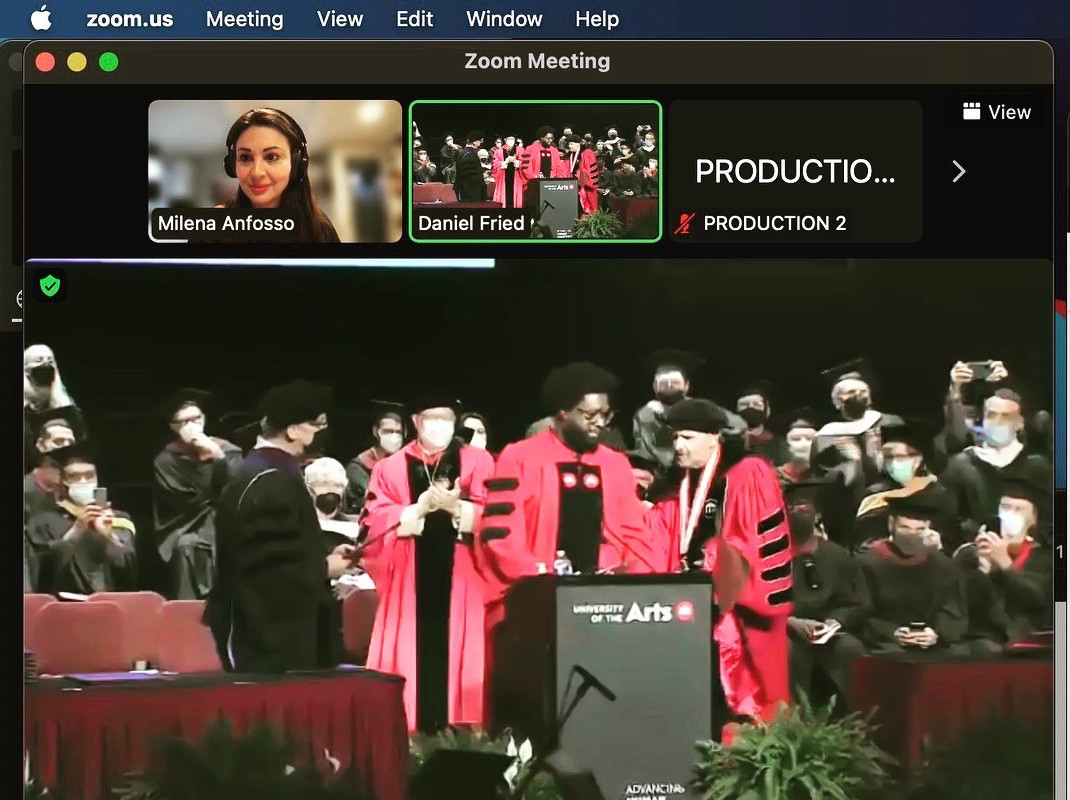Click the muted microphone icon on PRODUCTION 2
Screen dimensions: 1070x800
click(684, 223)
